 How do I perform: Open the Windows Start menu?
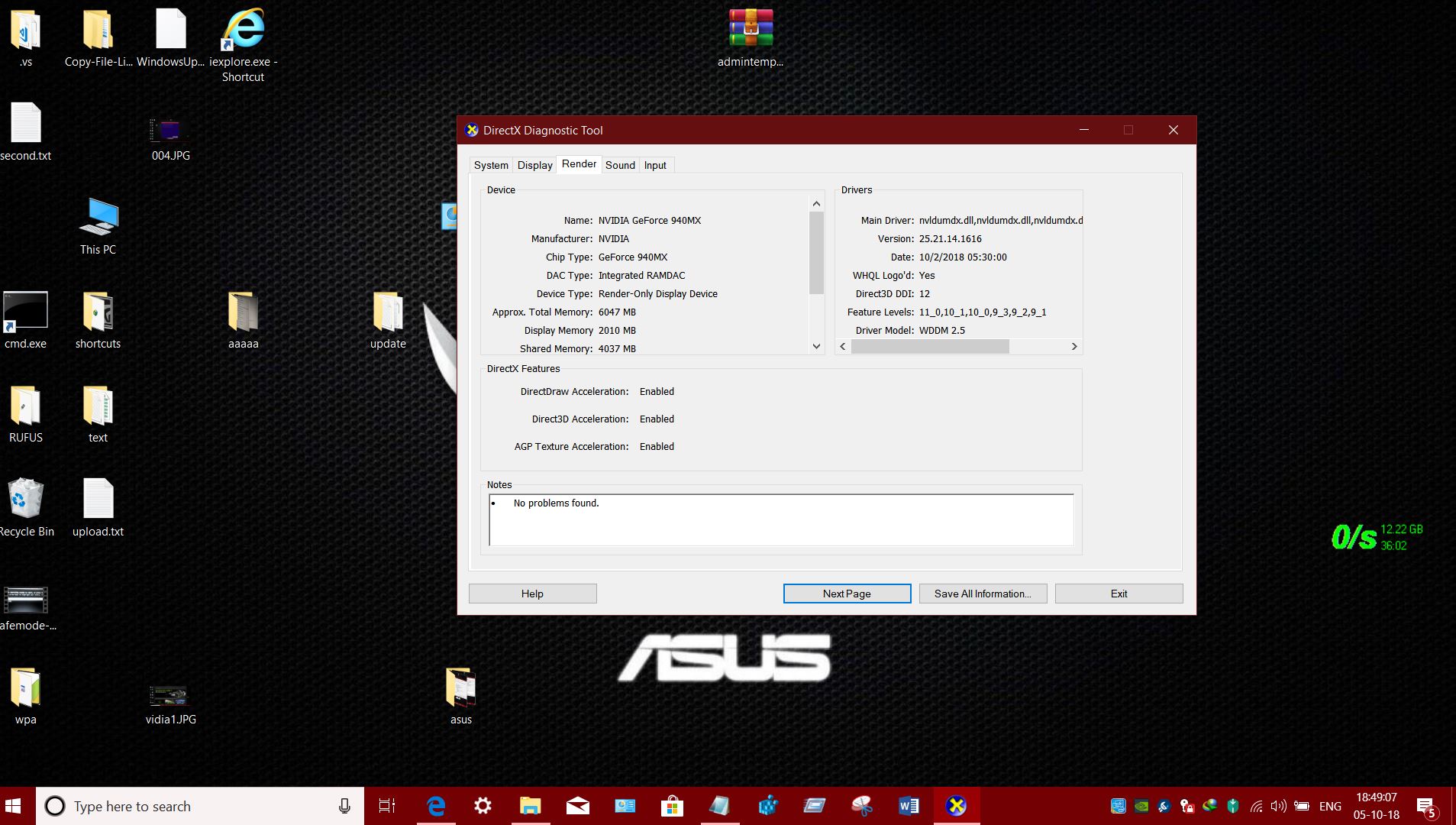14,806
